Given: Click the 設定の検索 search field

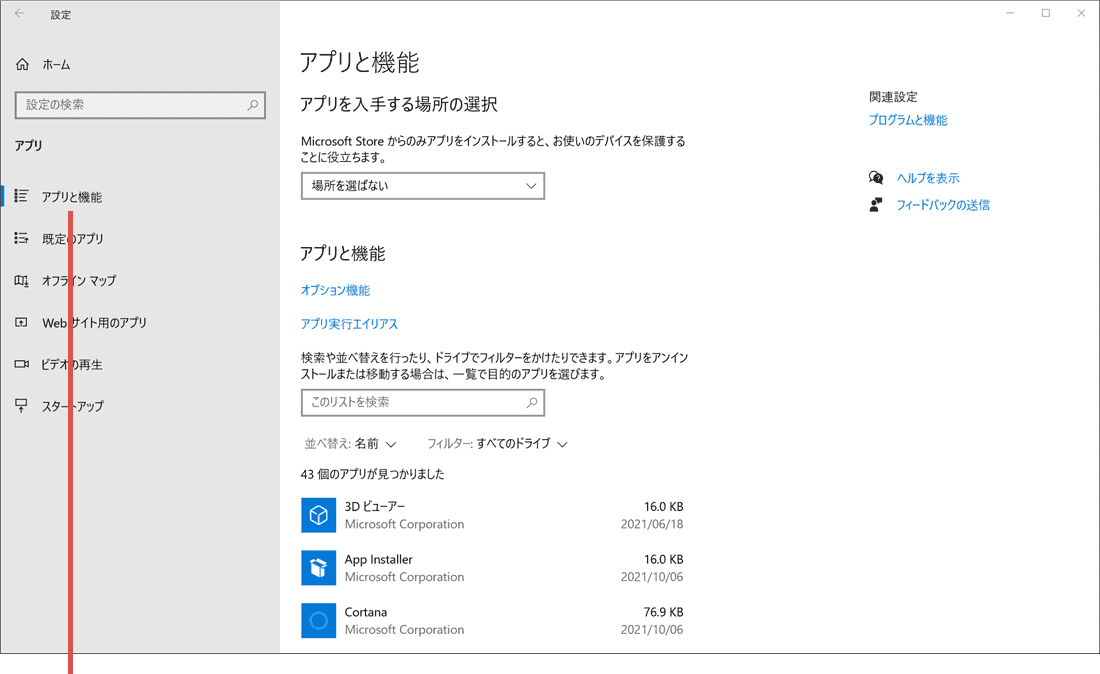Looking at the screenshot, I should (140, 105).
